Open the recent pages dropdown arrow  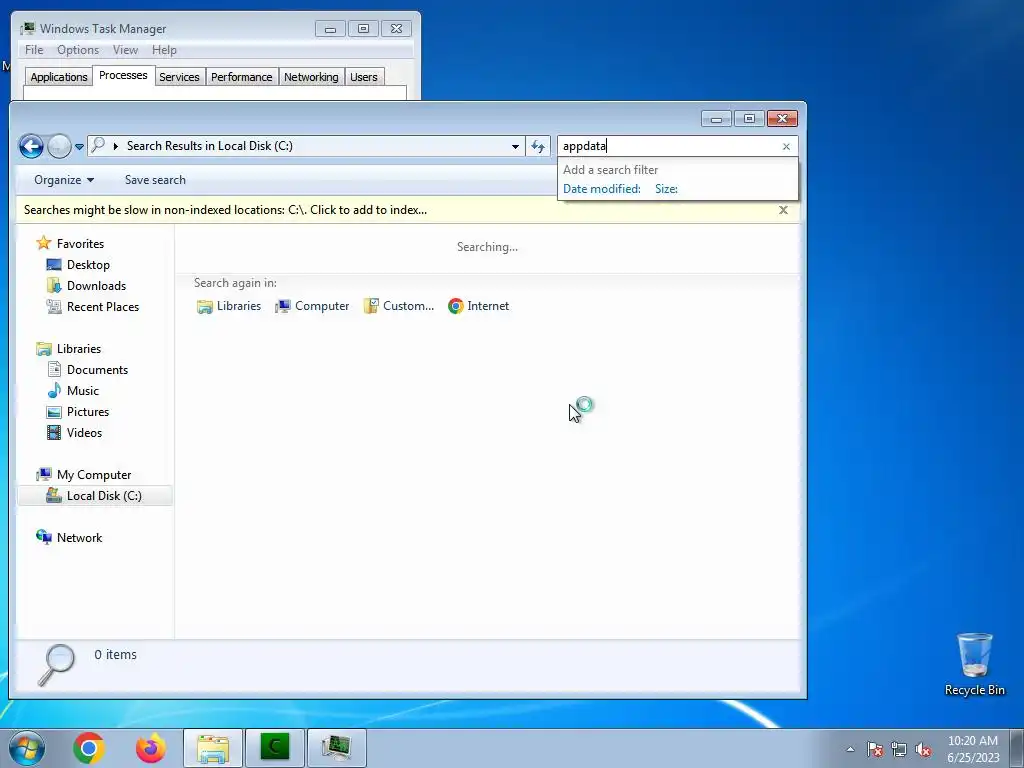point(79,146)
